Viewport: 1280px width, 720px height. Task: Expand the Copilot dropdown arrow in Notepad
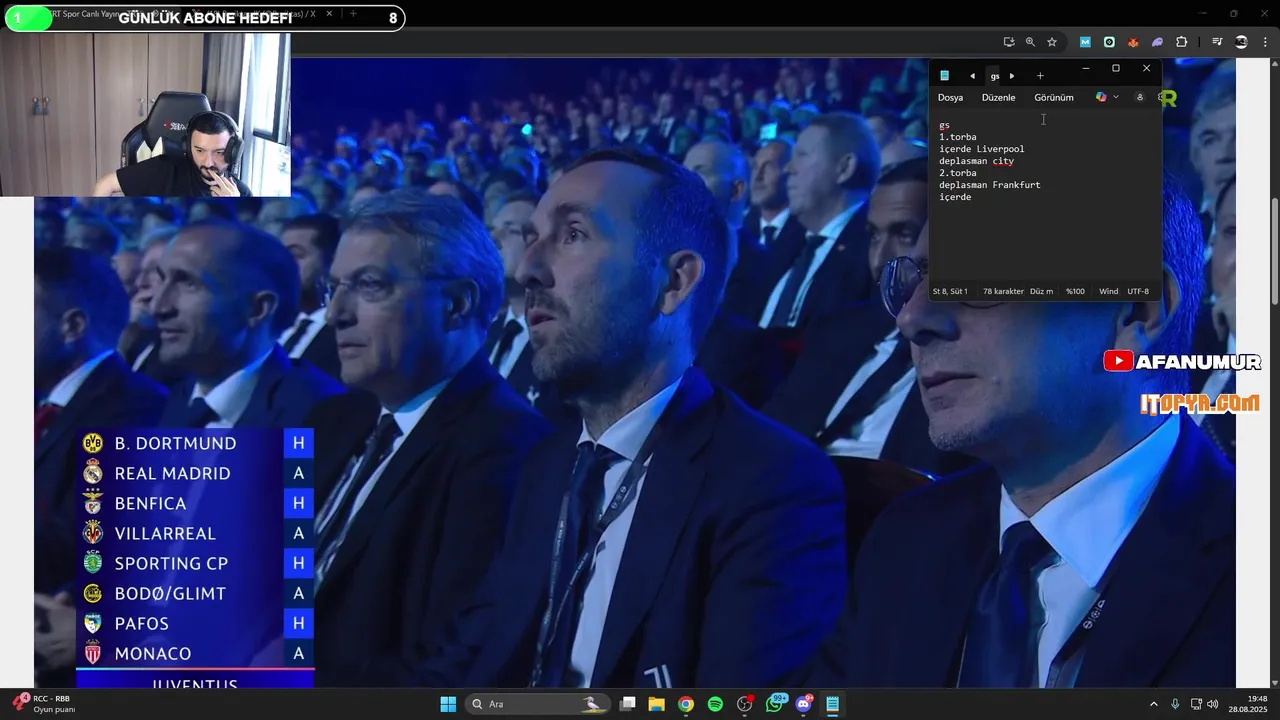[1116, 97]
